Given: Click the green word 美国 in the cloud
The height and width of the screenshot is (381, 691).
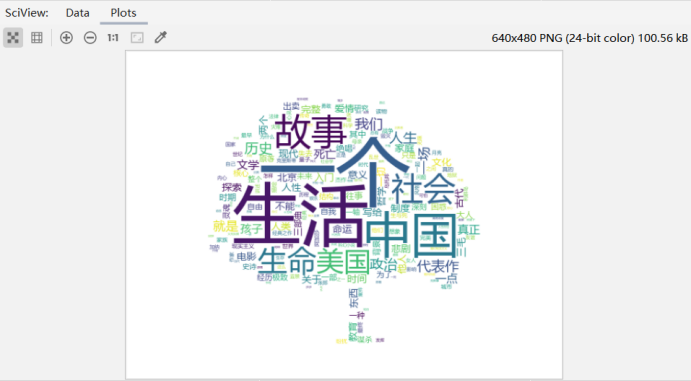Looking at the screenshot, I should coord(343,262).
